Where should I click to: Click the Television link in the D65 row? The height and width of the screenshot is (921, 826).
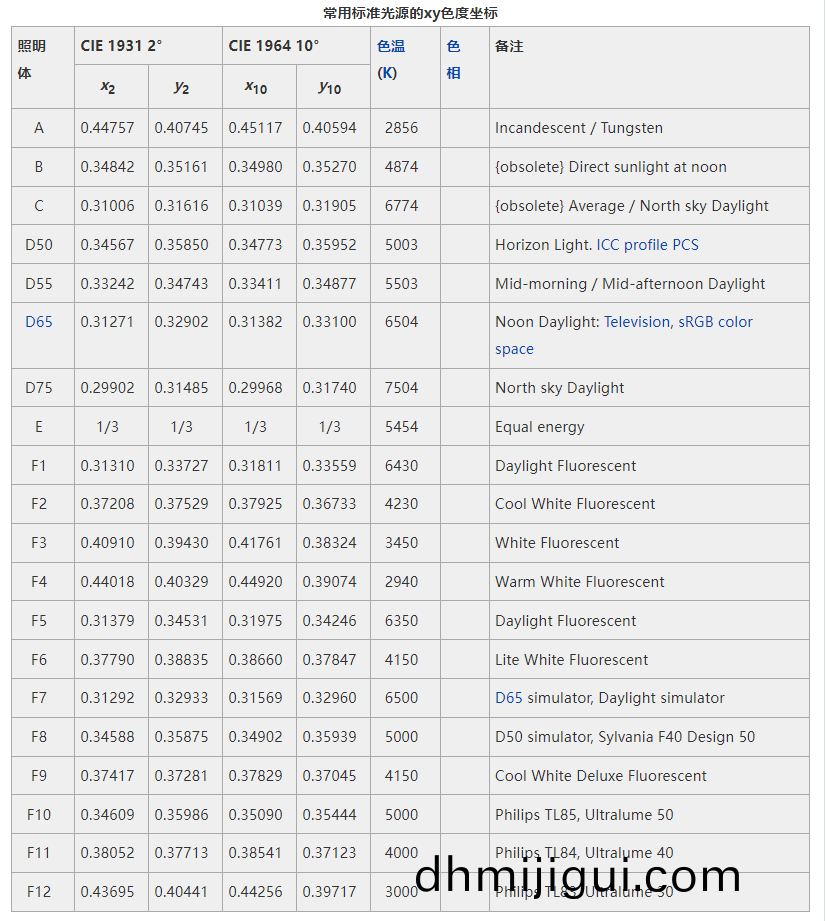(637, 322)
